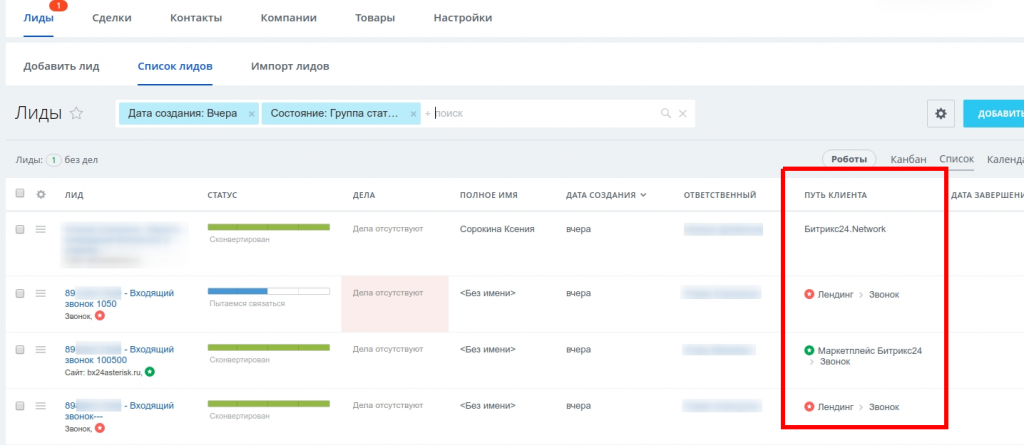Viewport: 1024px width, 445px height.
Task: Open column settings gear in table header
Action: (x=41, y=195)
